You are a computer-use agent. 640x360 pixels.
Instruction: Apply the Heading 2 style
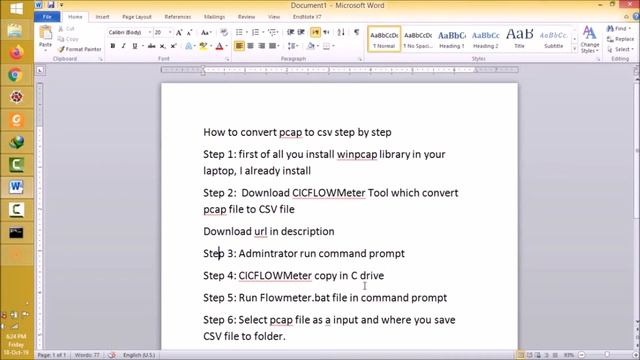(x=486, y=39)
